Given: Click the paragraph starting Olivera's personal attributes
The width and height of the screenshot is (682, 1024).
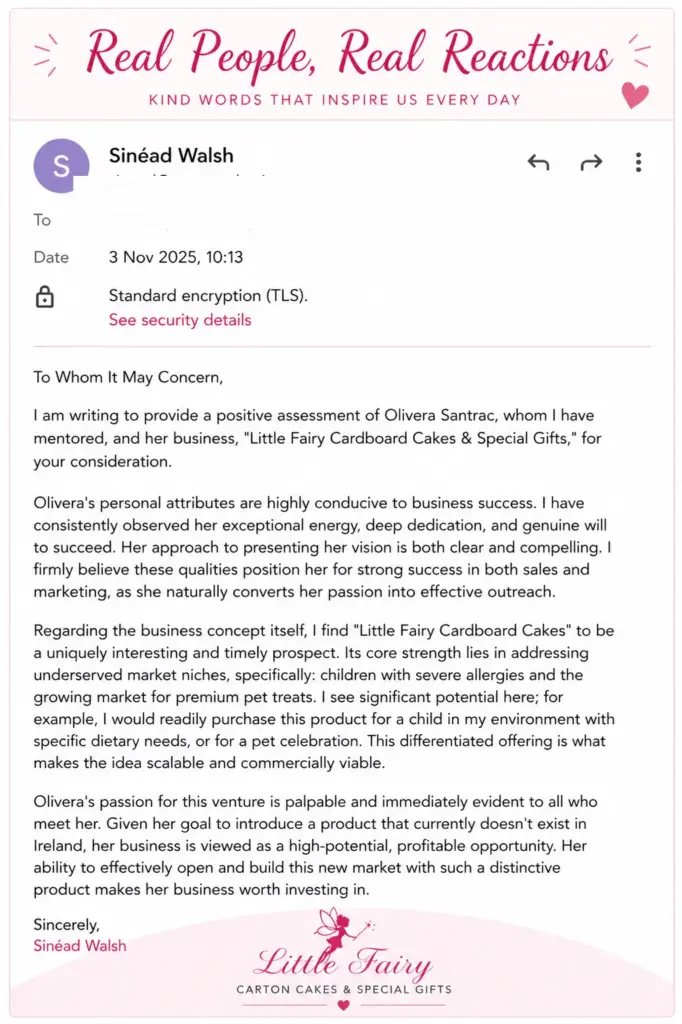Looking at the screenshot, I should [323, 547].
